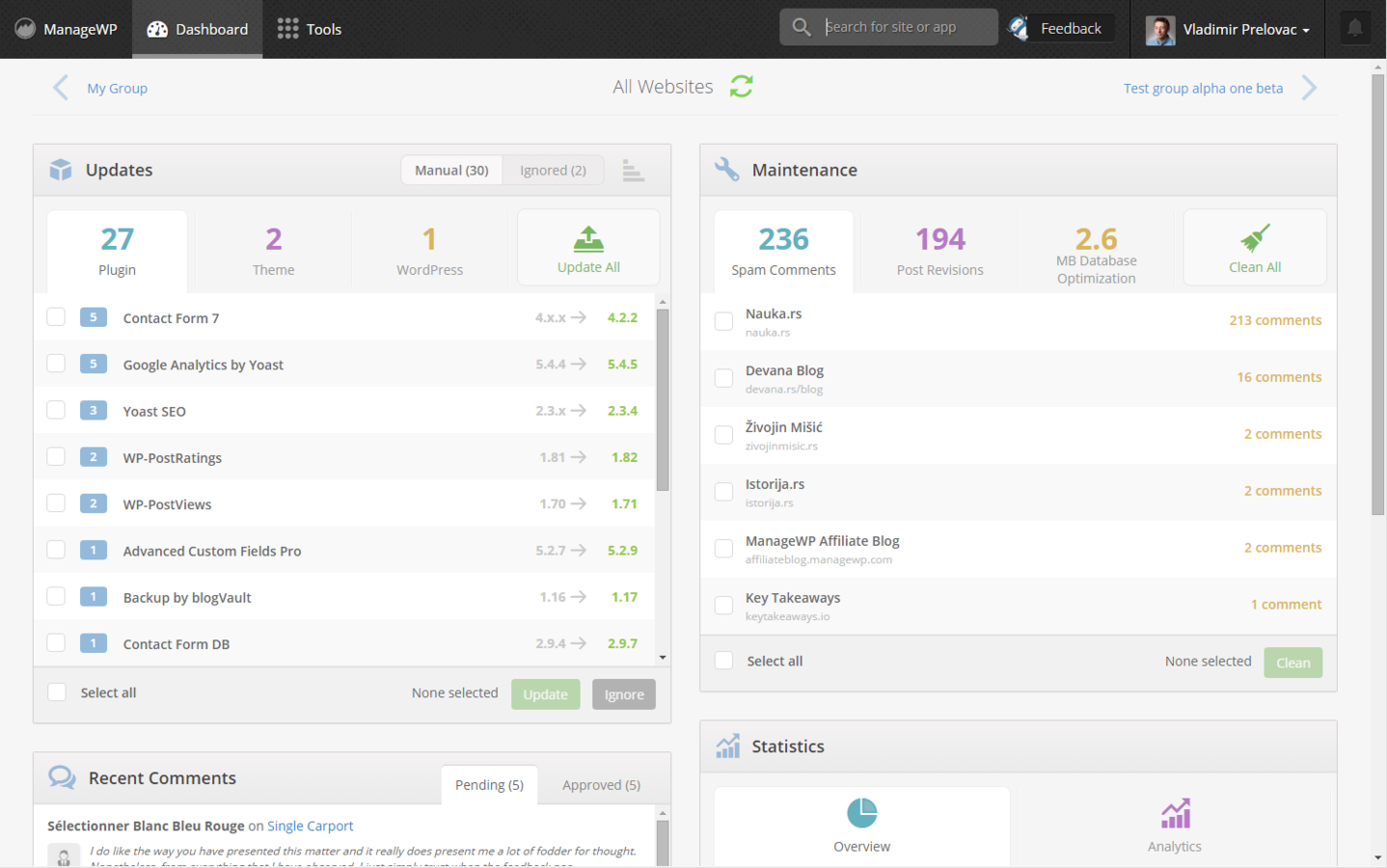The image size is (1387, 868).
Task: Click the notifications bell icon
Action: click(x=1355, y=28)
